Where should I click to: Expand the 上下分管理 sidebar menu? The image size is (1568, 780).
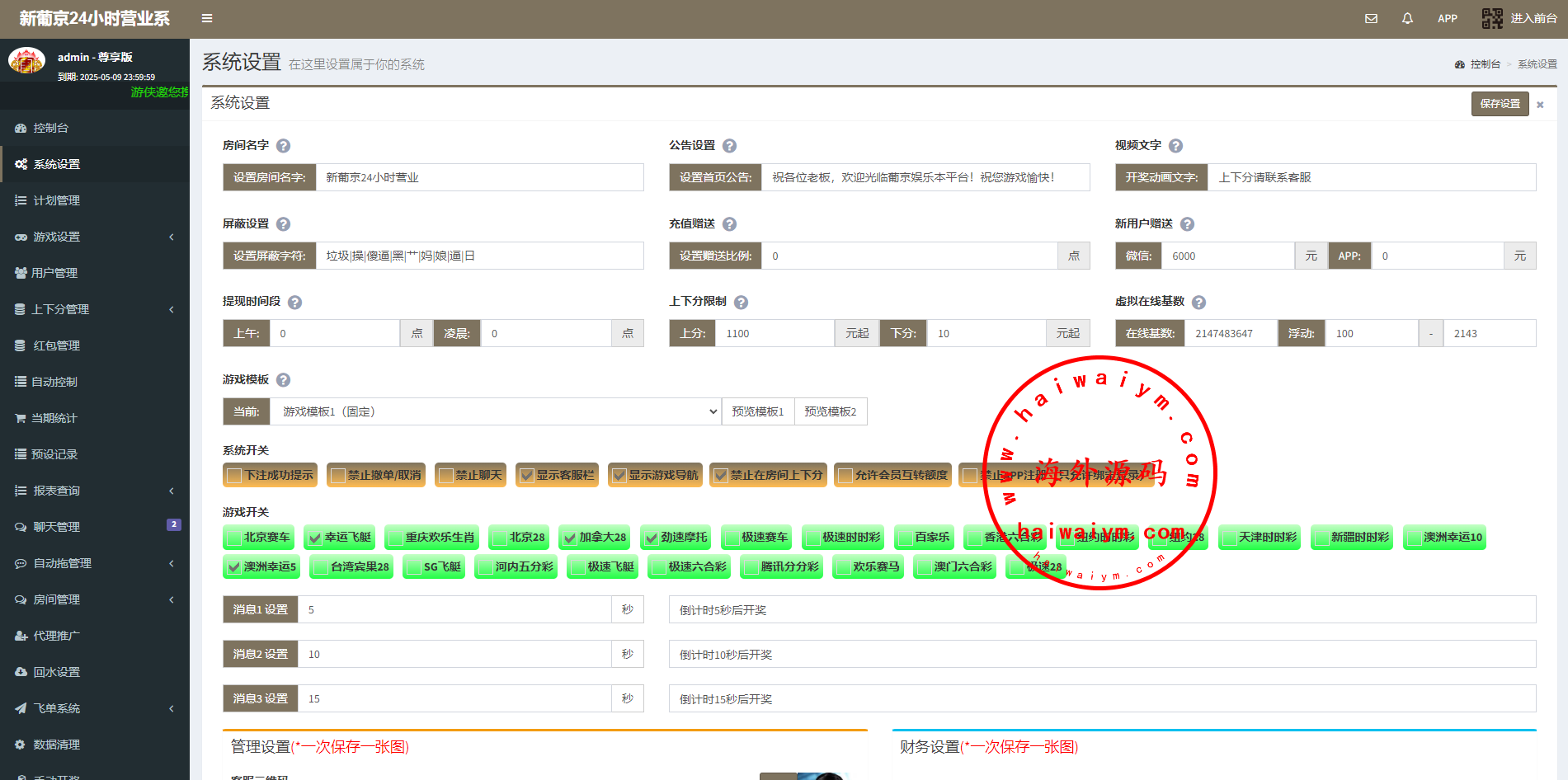pyautogui.click(x=95, y=309)
